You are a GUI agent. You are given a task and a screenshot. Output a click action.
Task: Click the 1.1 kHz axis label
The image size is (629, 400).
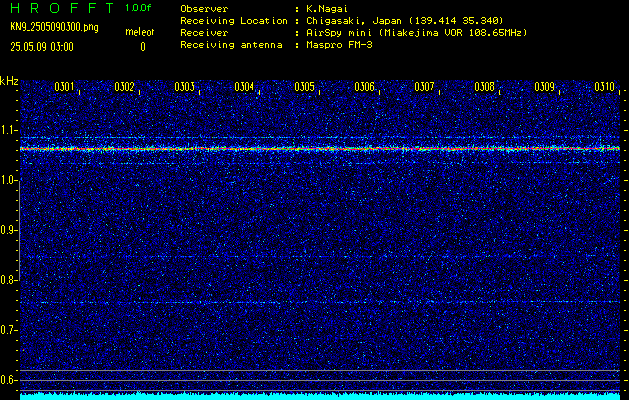point(8,130)
